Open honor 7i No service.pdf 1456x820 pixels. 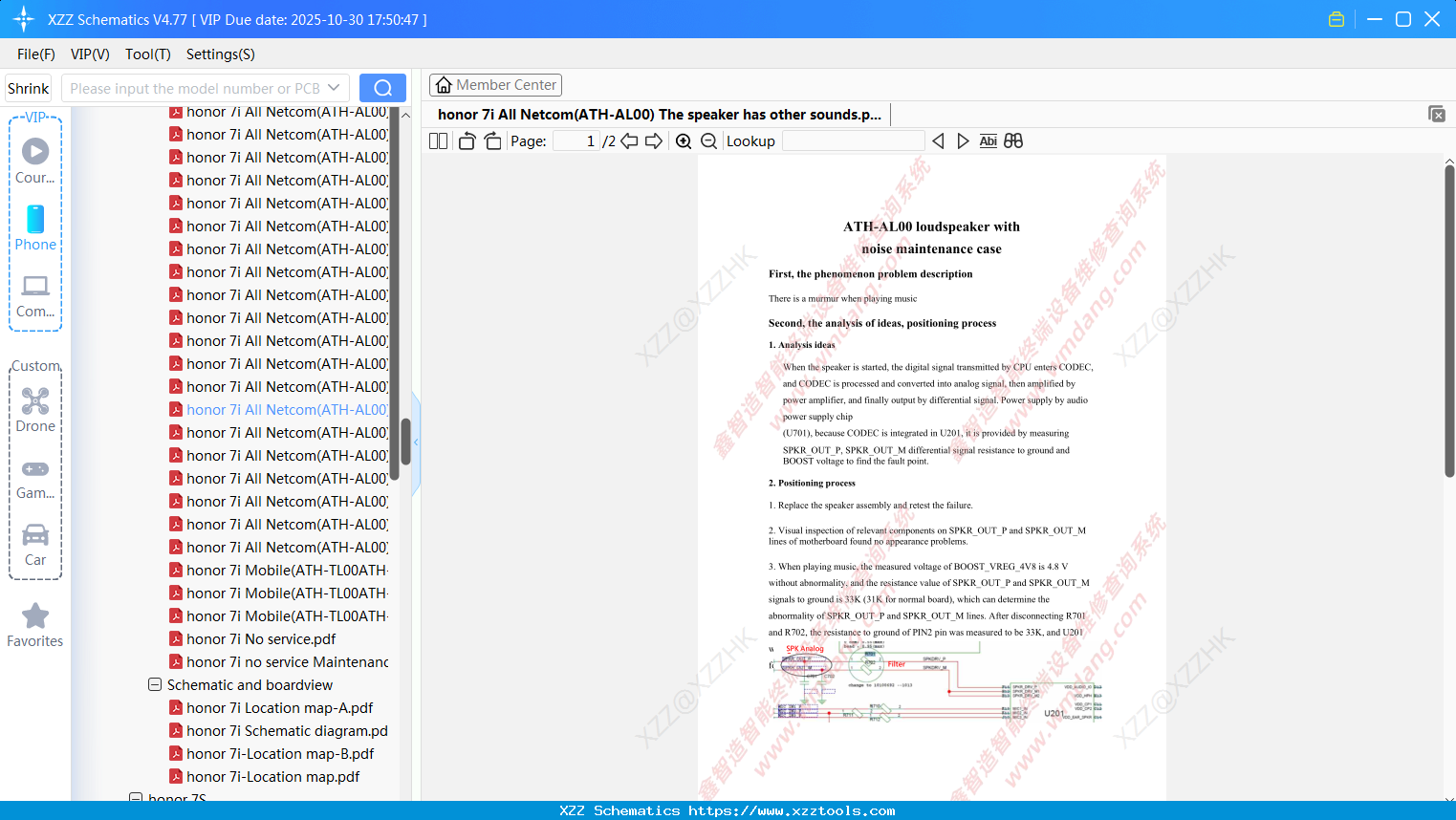coord(261,639)
